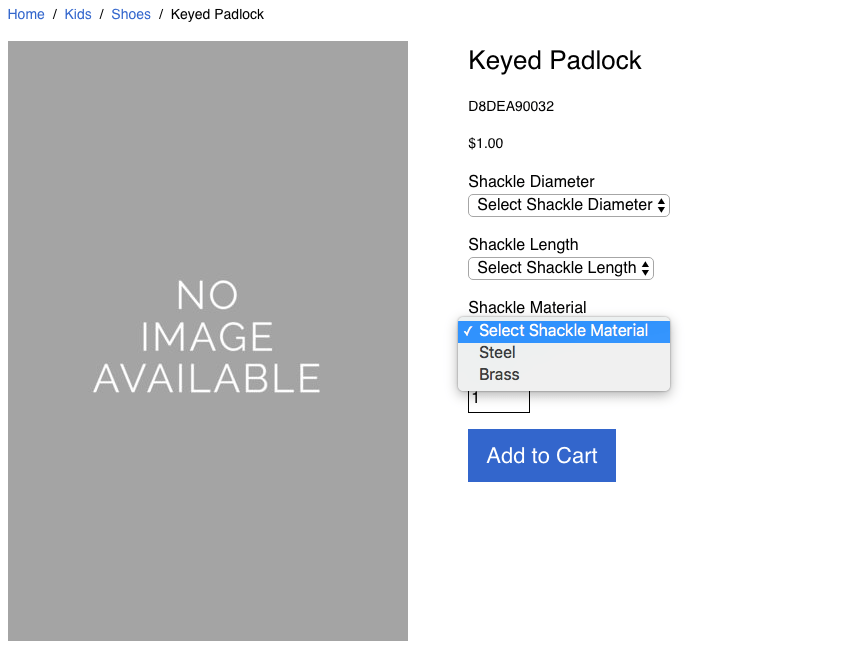This screenshot has height=647, width=844.
Task: Expand the Shackle Length dropdown
Action: 561,268
